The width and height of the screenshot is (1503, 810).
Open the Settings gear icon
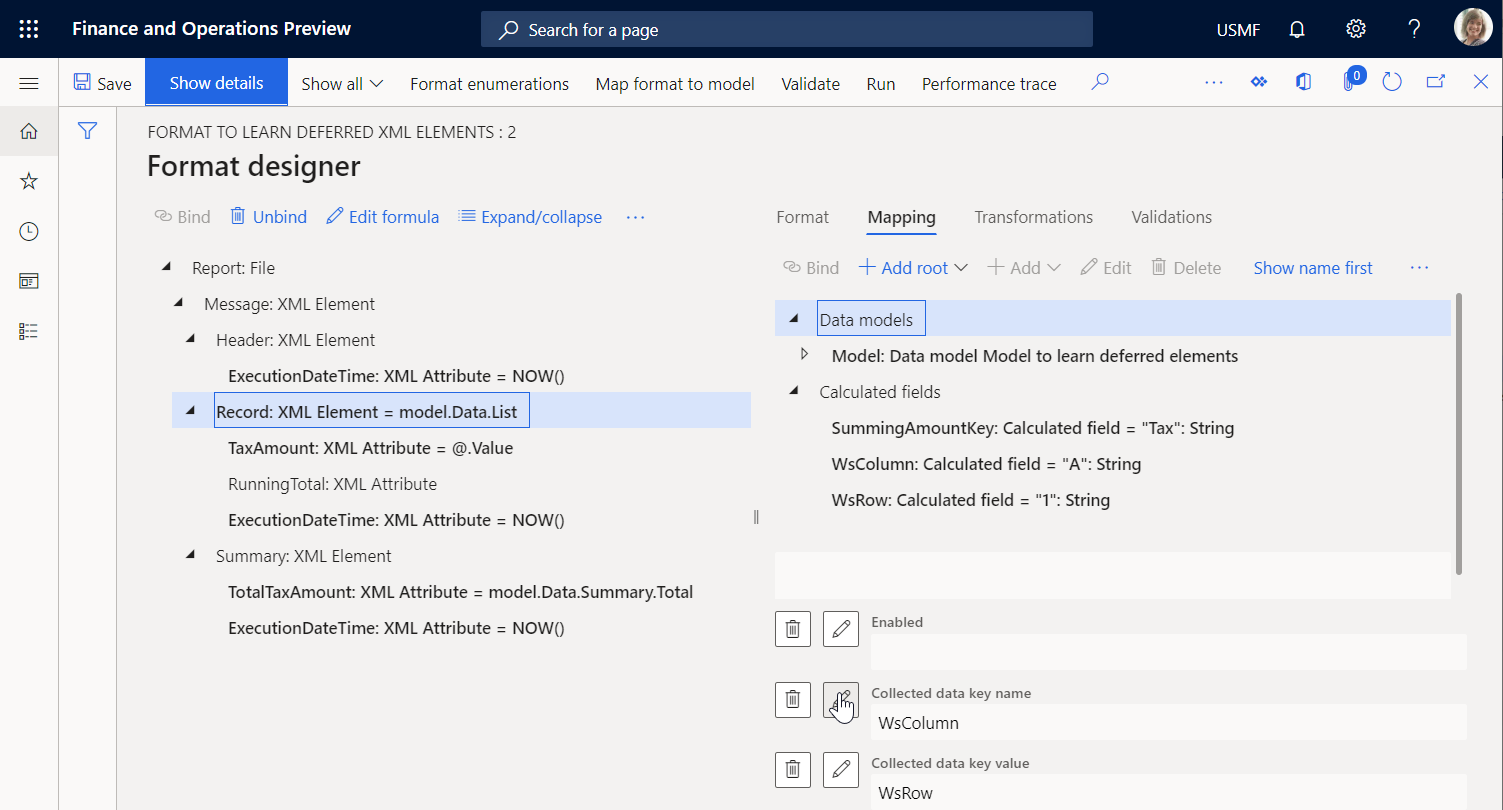tap(1355, 29)
